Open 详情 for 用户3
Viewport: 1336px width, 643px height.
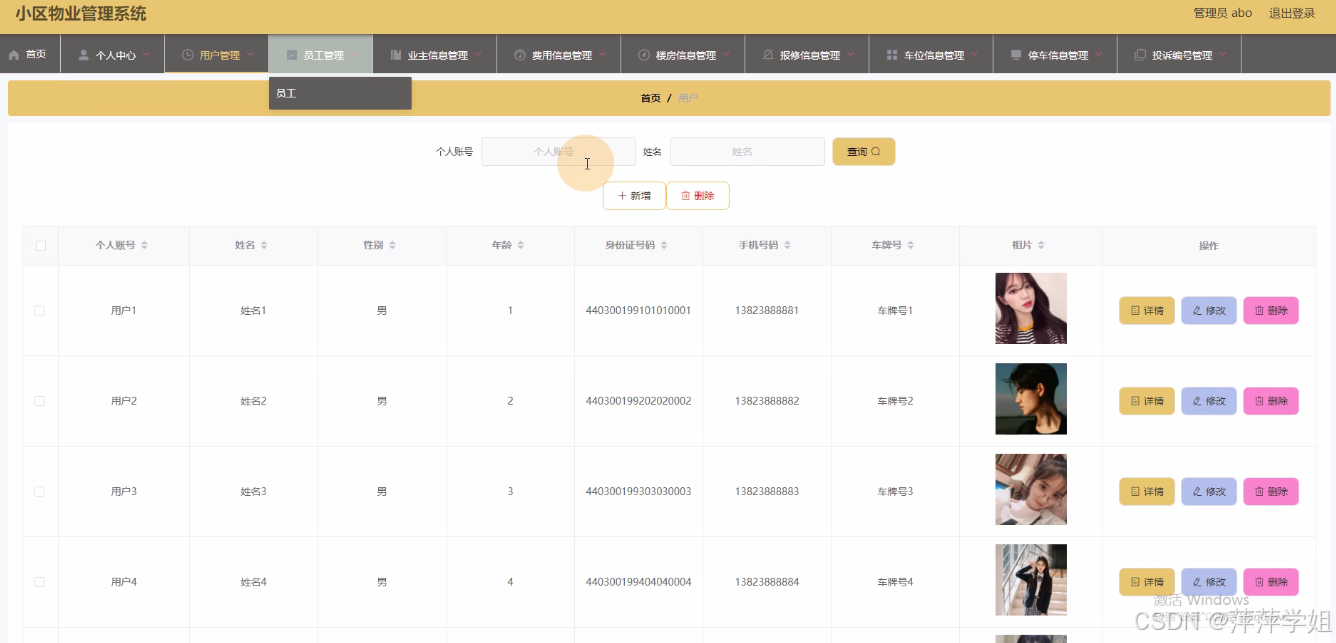[1147, 492]
